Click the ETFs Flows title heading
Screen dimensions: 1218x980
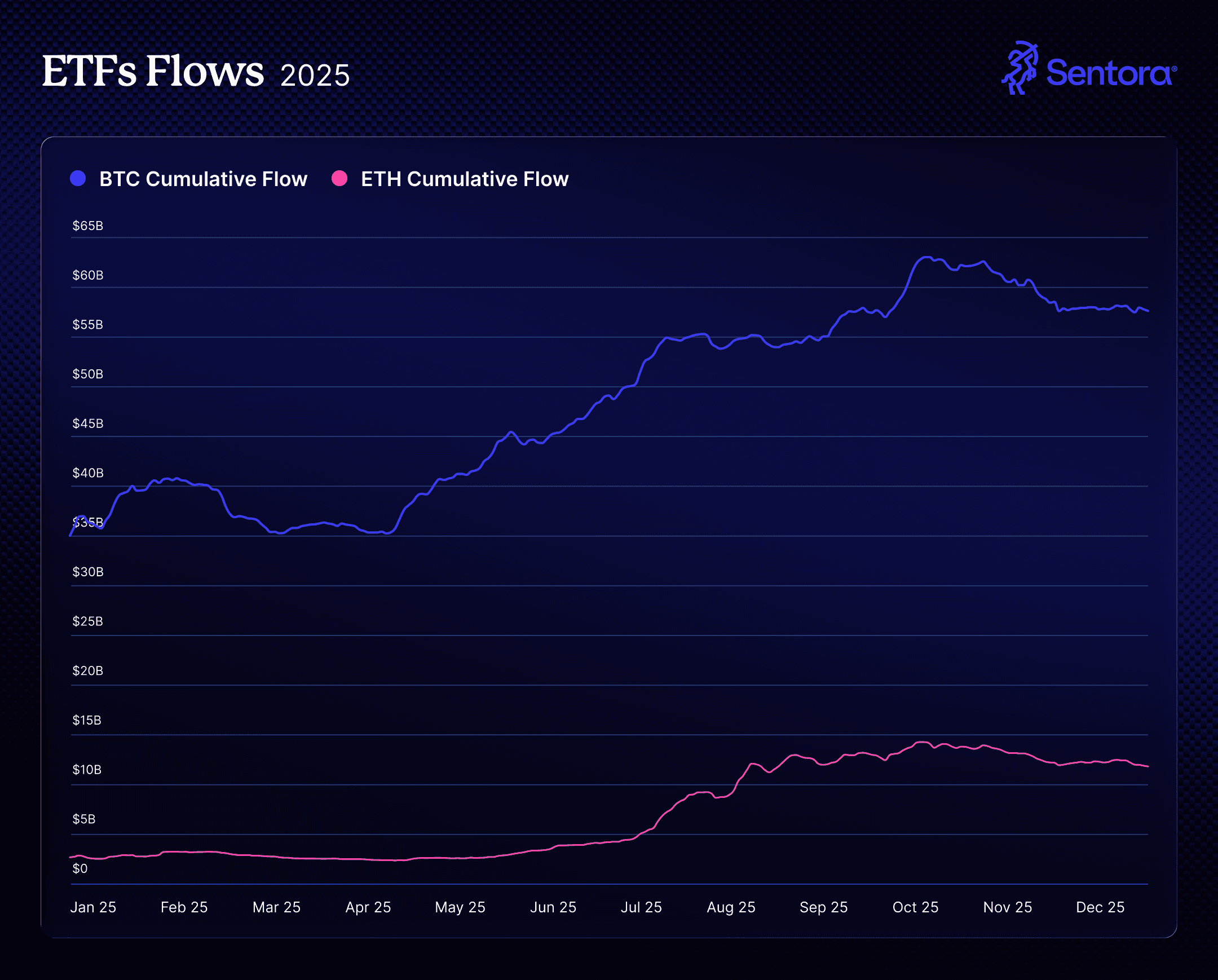point(153,72)
